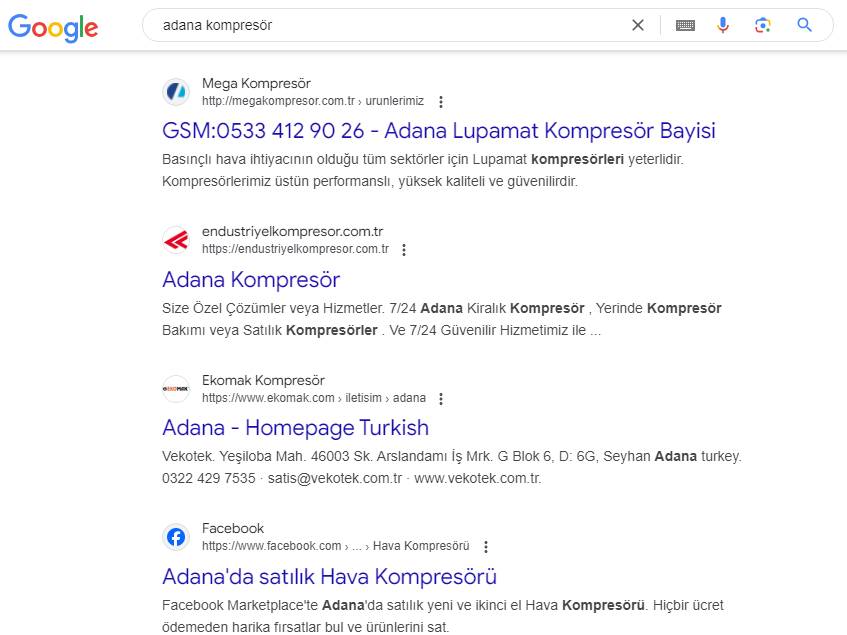Viewport: 847px width, 635px height.
Task: Open "Adana - Homepage Turkish" result
Action: [x=295, y=428]
